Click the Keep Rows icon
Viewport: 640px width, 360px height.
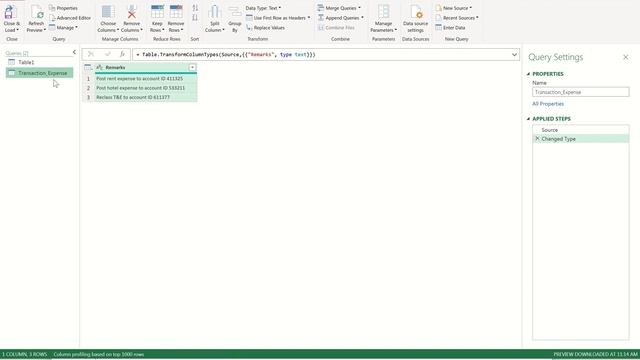click(x=157, y=12)
